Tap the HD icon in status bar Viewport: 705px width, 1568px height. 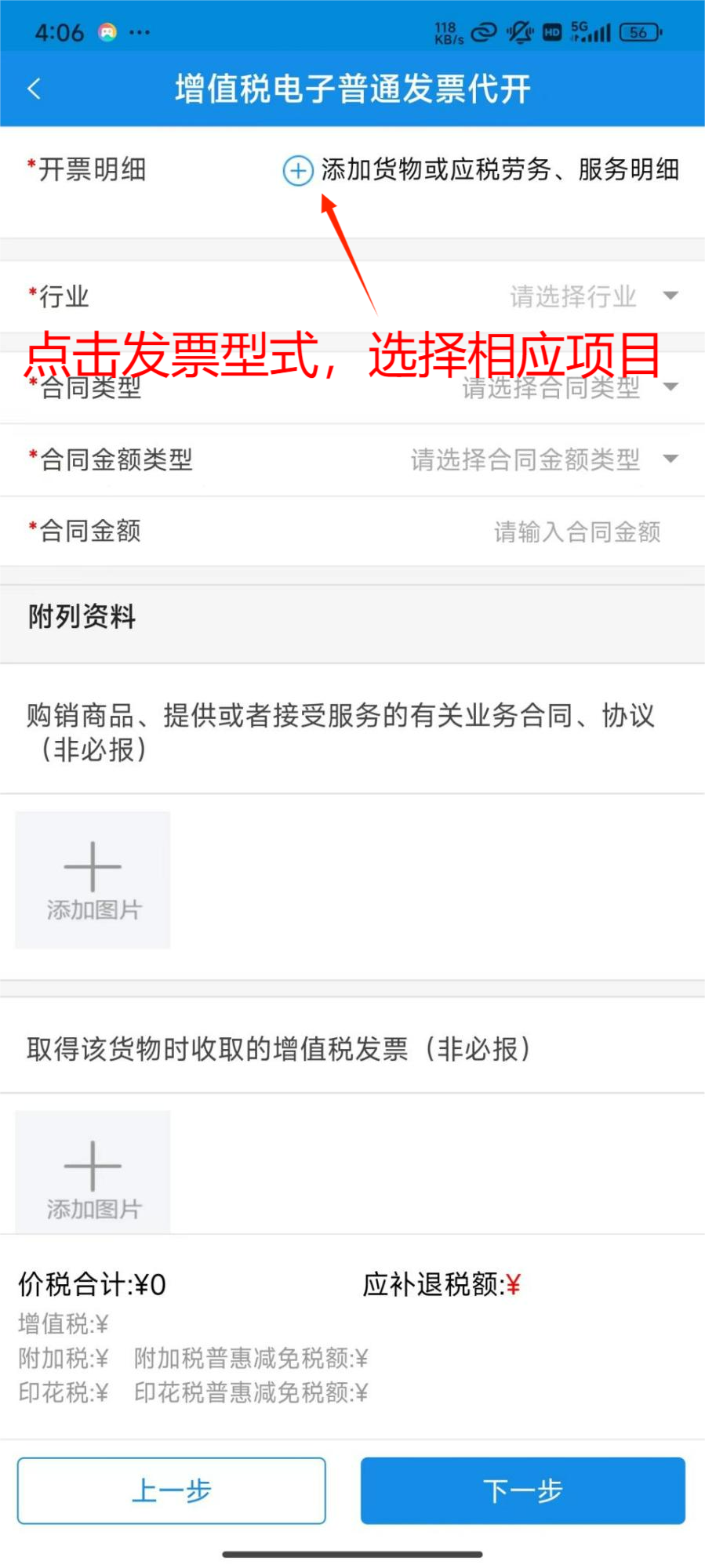(x=552, y=32)
